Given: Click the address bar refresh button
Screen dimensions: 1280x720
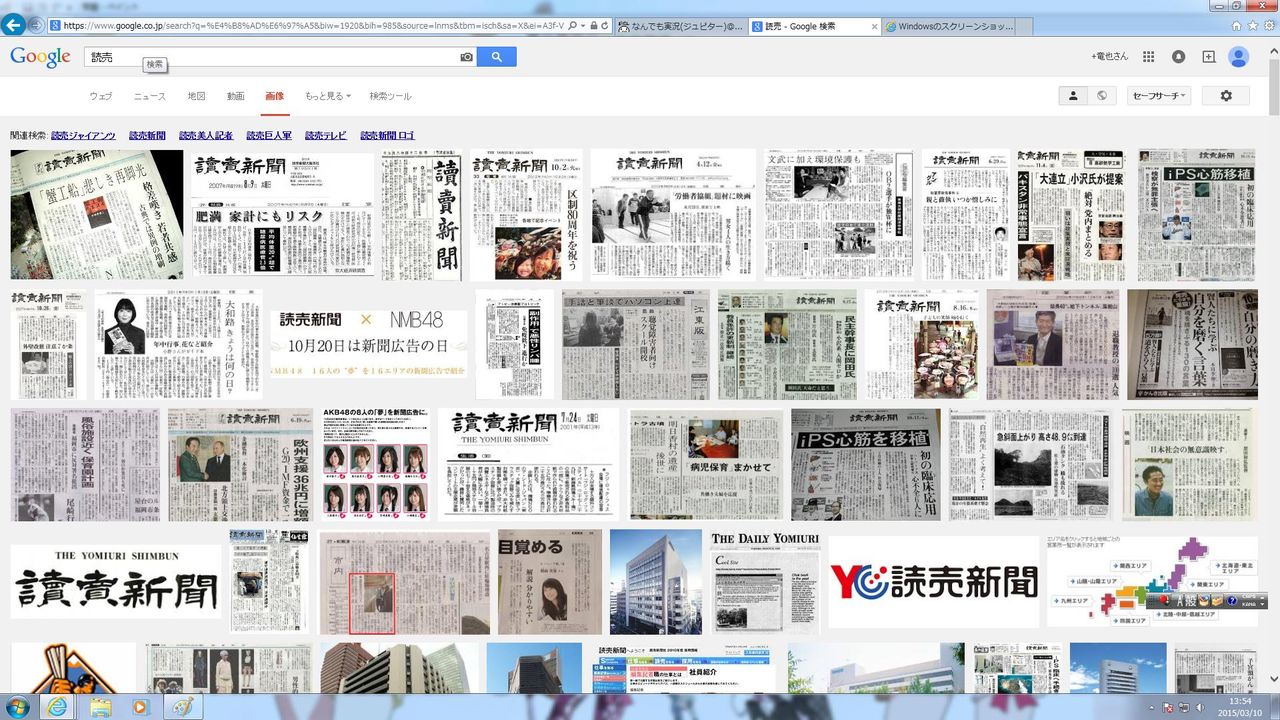Looking at the screenshot, I should coord(605,25).
